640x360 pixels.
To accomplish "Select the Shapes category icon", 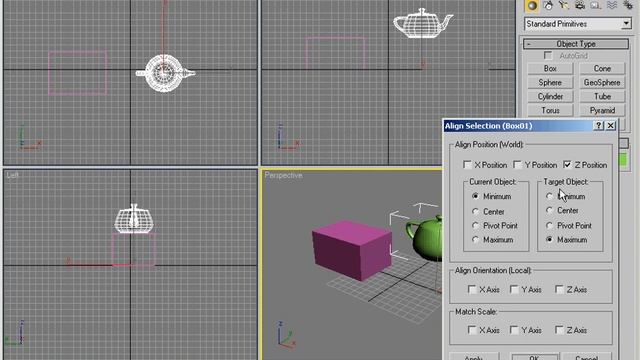I will click(x=548, y=5).
